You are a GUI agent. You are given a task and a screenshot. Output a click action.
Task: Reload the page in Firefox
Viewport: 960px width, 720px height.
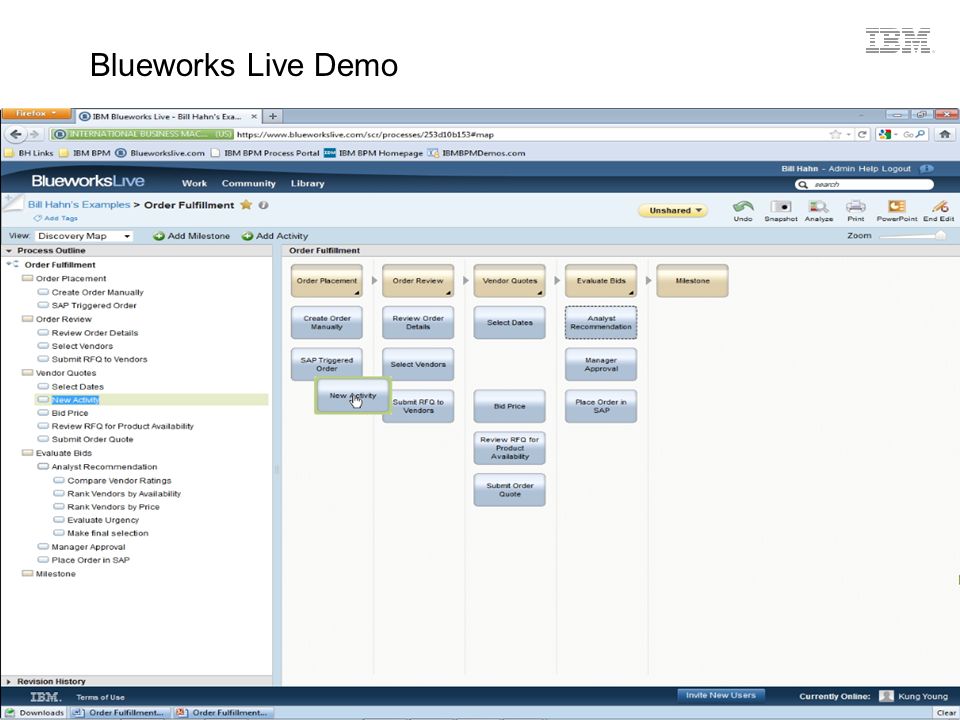(x=862, y=134)
